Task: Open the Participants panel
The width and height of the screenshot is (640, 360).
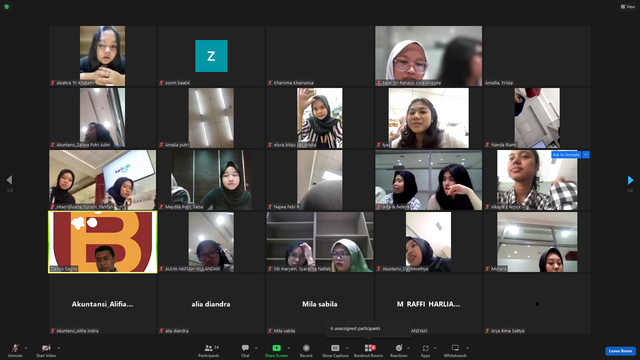Action: [209, 350]
